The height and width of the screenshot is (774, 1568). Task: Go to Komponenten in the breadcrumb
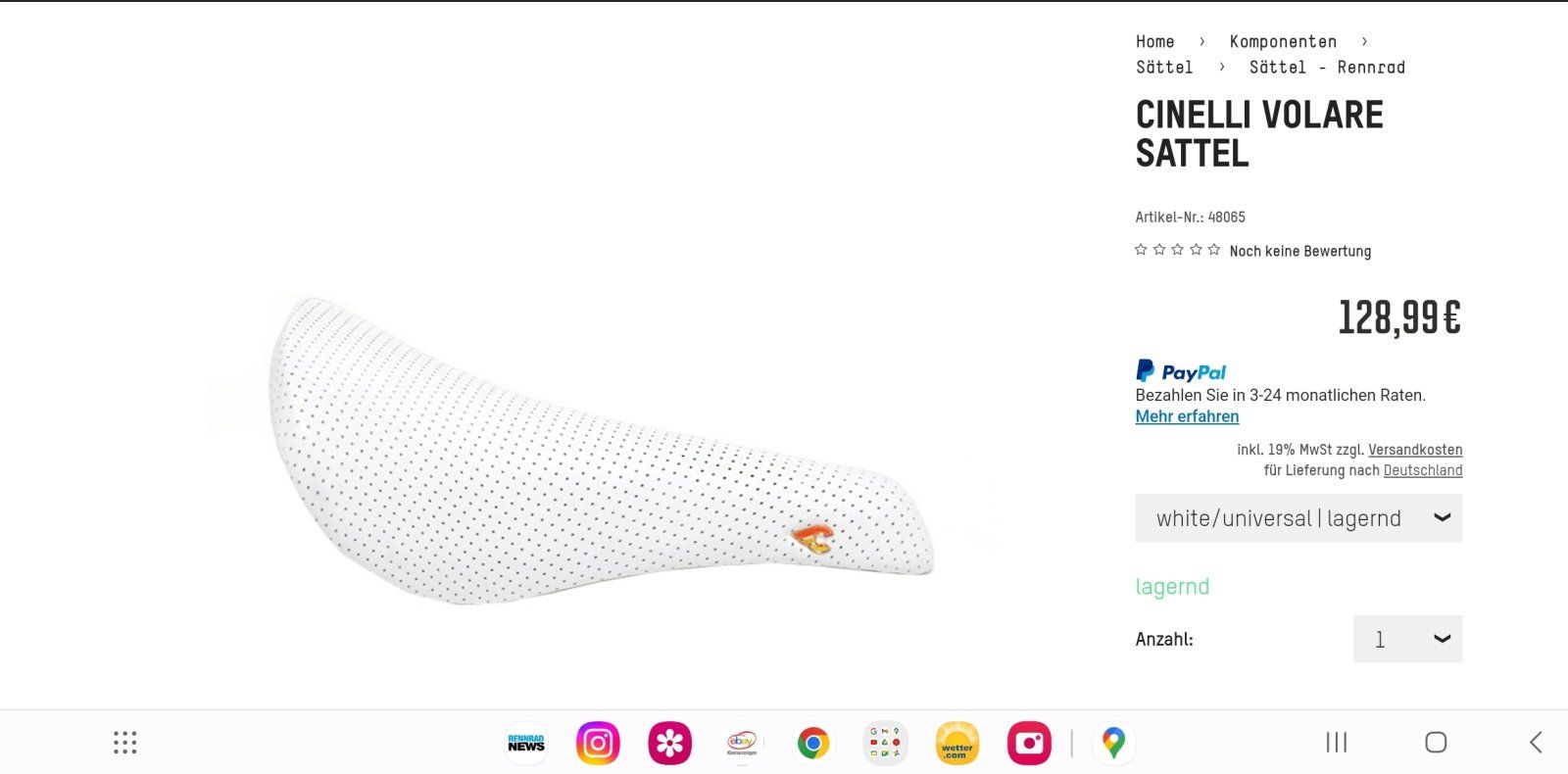tap(1283, 41)
